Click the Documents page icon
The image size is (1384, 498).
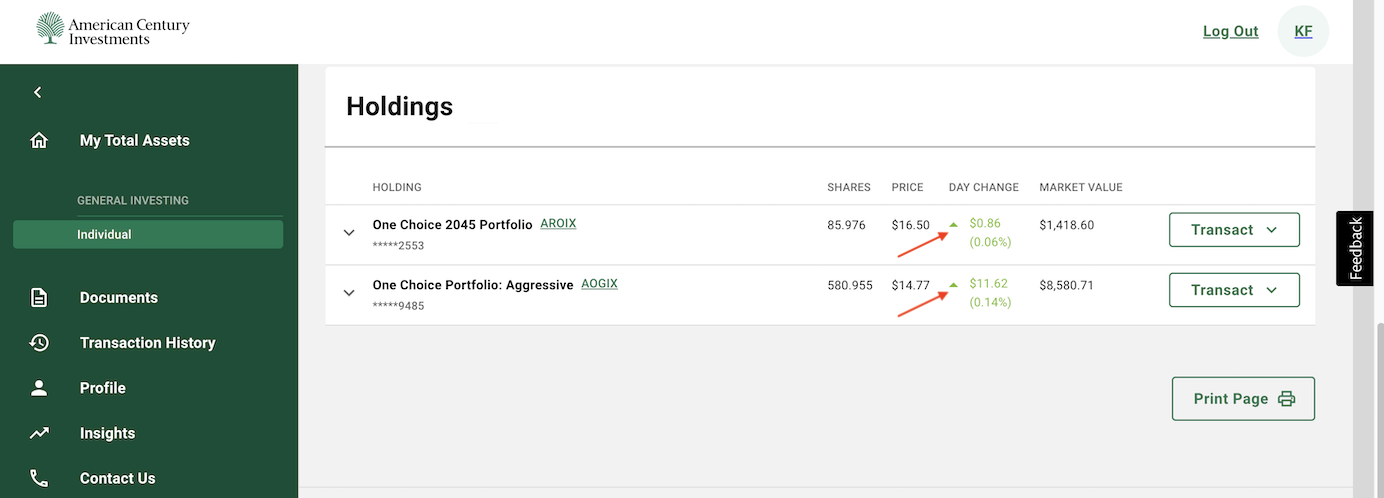click(39, 298)
